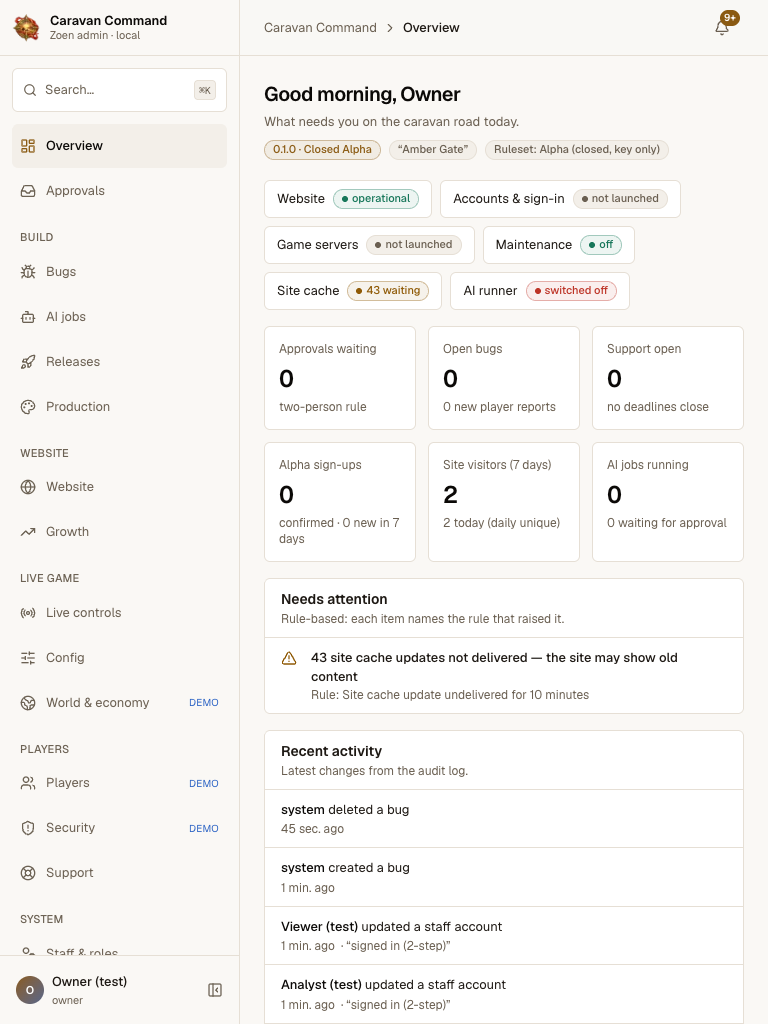Navigate to Releases

click(x=120, y=362)
